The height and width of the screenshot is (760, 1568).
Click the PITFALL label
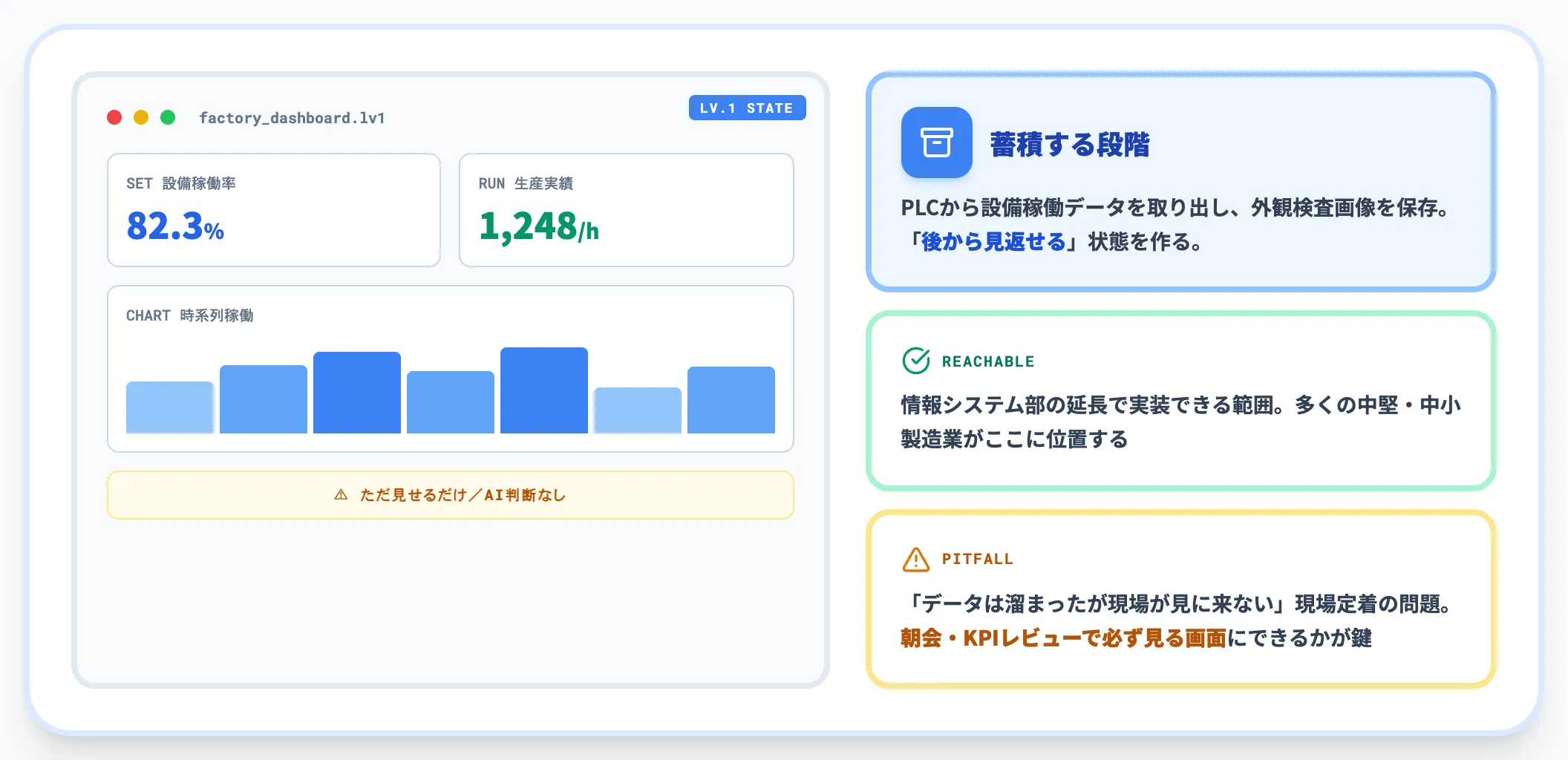click(x=978, y=559)
